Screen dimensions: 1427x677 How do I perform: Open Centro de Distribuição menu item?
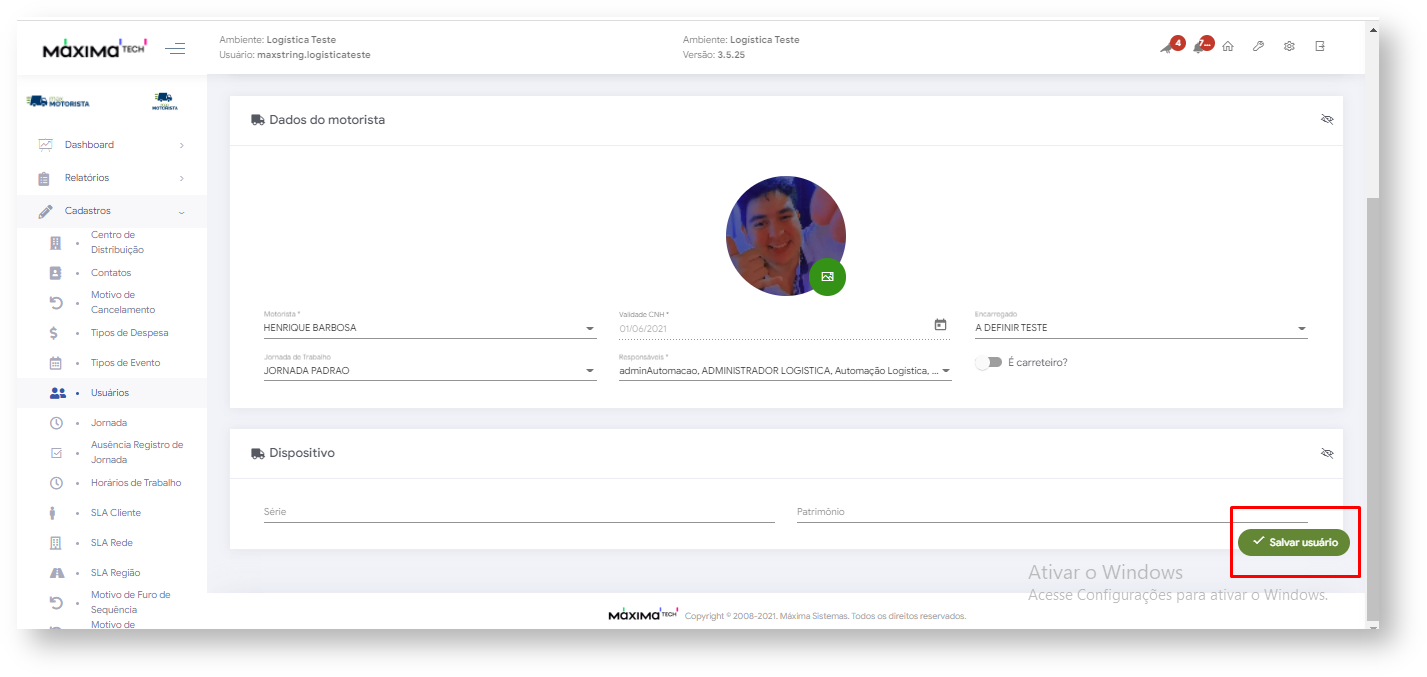[x=117, y=243]
